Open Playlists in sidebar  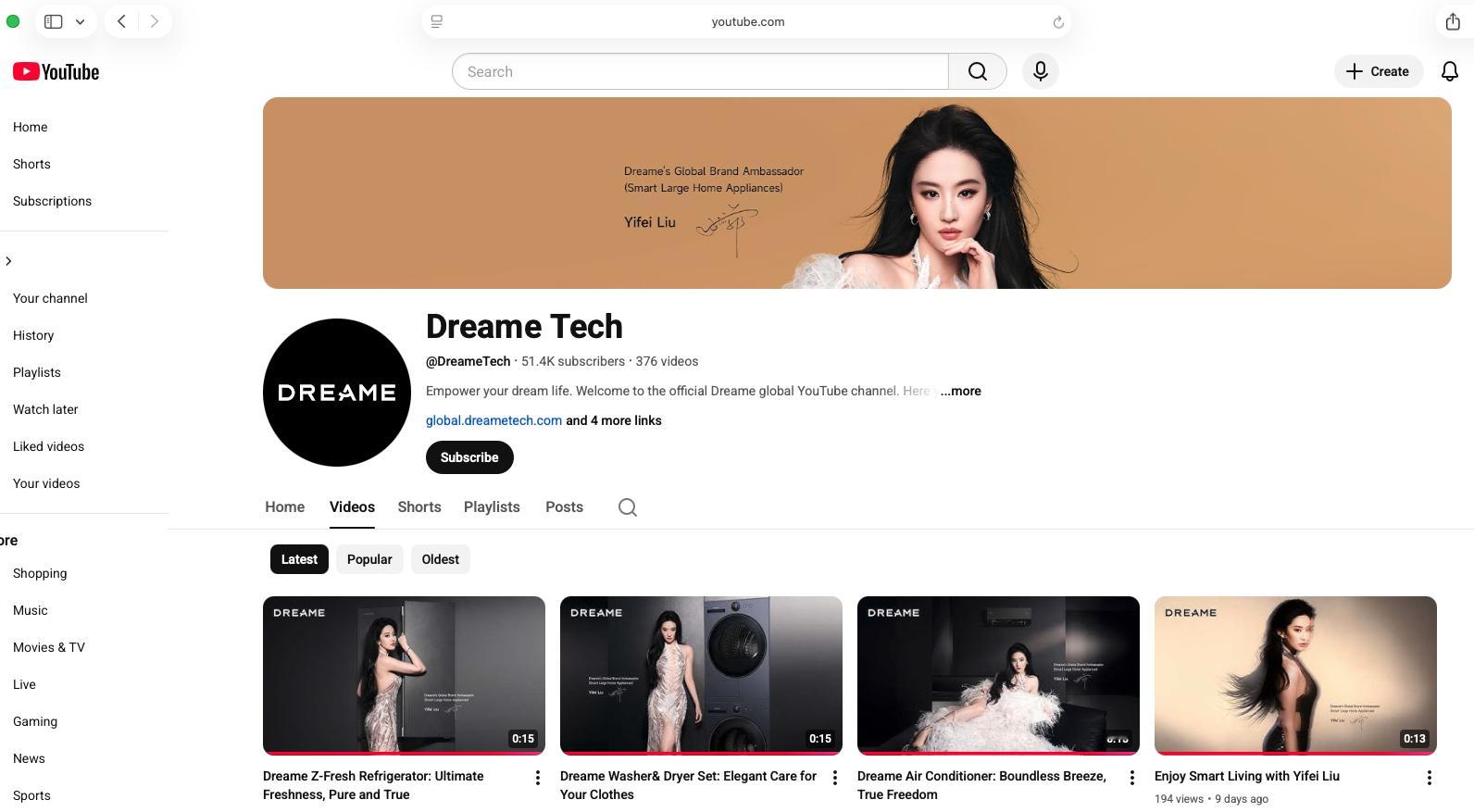[x=37, y=372]
